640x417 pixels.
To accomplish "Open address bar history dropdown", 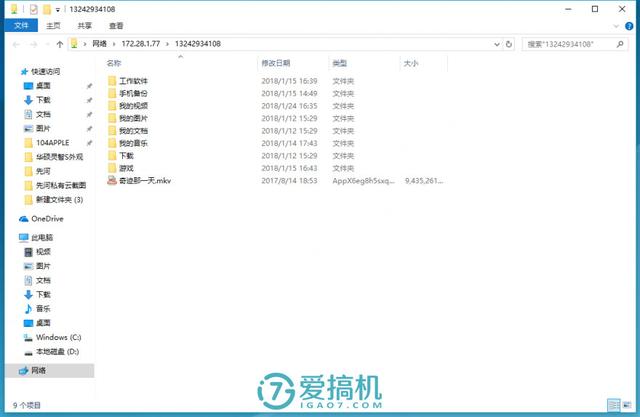I will pos(497,44).
